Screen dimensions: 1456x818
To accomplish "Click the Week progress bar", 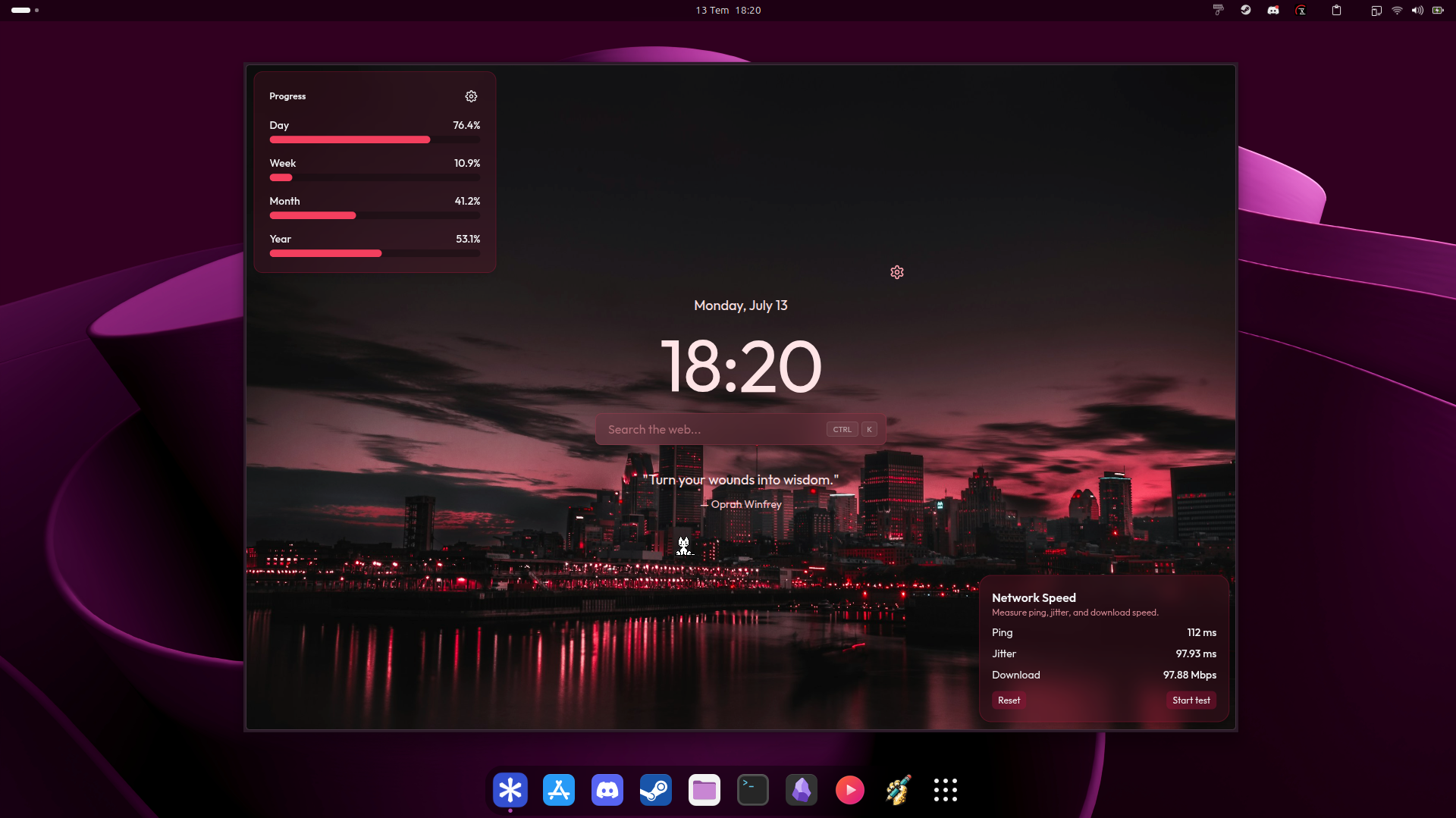I will [375, 177].
